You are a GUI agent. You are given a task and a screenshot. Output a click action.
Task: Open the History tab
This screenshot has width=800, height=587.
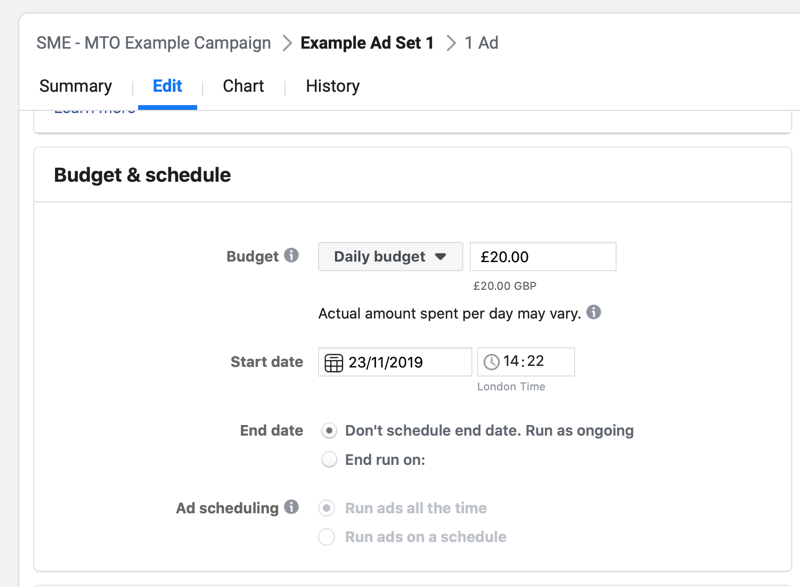332,86
